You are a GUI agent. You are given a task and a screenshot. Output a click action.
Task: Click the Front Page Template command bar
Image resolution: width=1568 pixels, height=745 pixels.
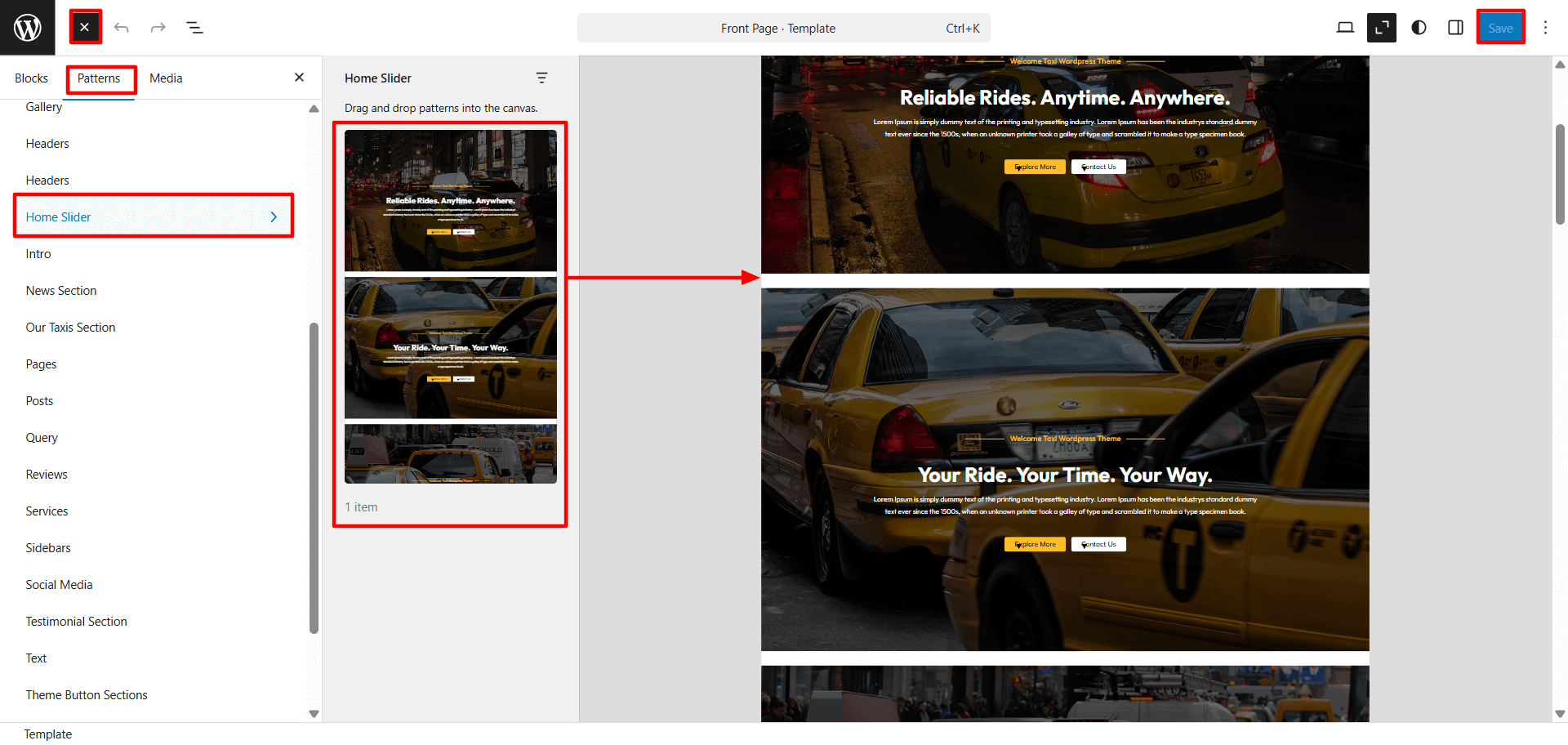click(x=783, y=28)
